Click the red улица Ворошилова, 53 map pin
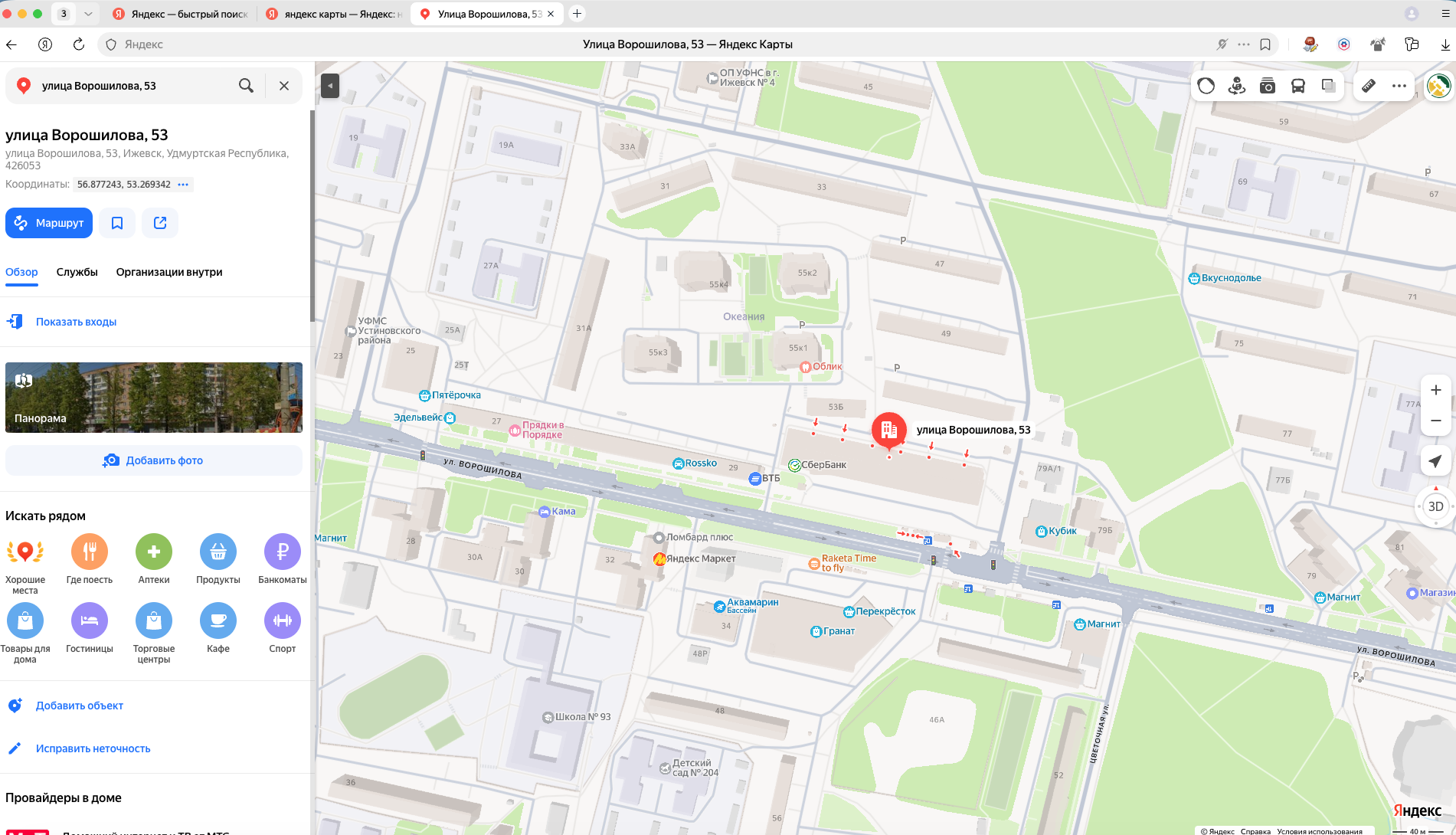1456x835 pixels. 889,430
